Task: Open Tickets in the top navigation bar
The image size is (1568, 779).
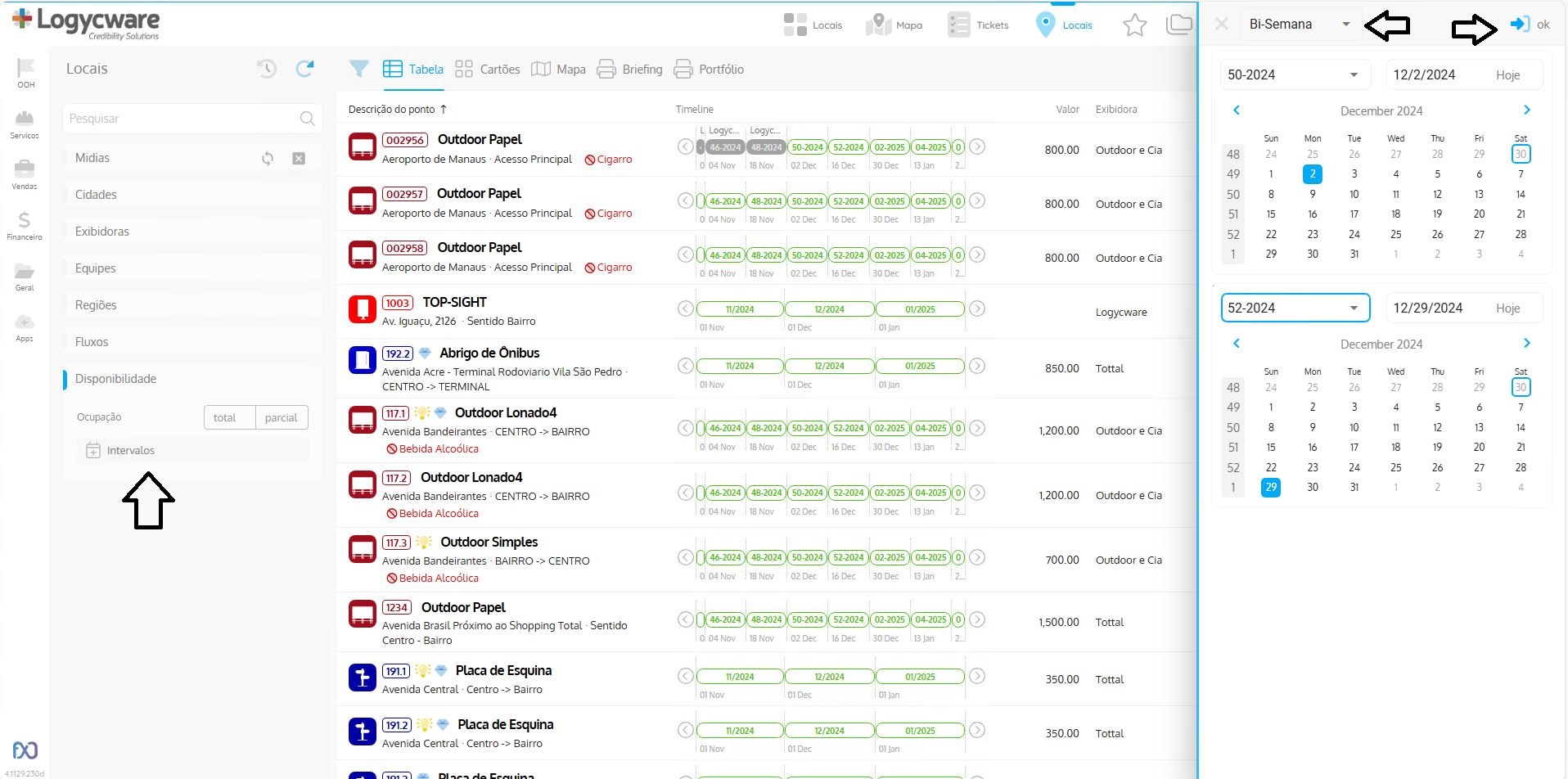Action: point(978,25)
